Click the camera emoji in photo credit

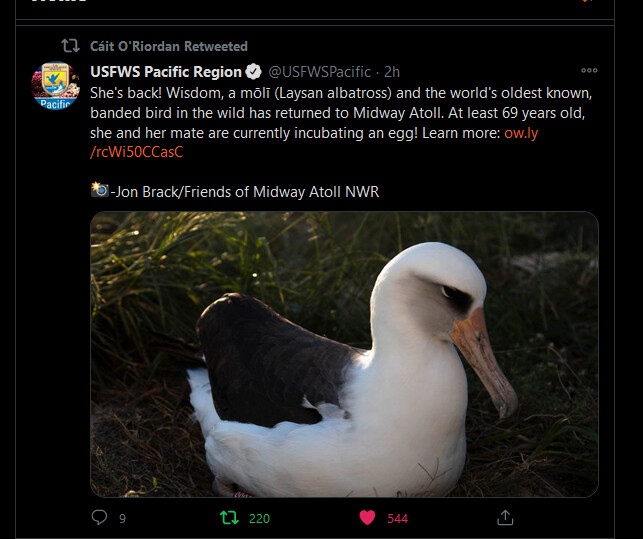[99, 190]
